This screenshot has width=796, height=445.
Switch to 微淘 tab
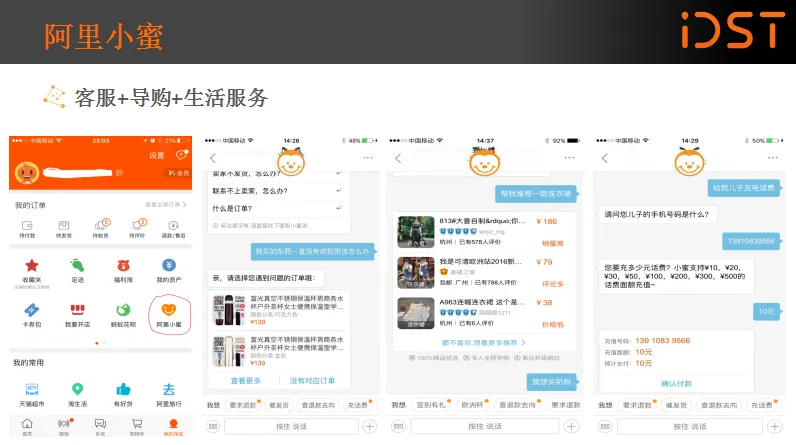tap(64, 427)
